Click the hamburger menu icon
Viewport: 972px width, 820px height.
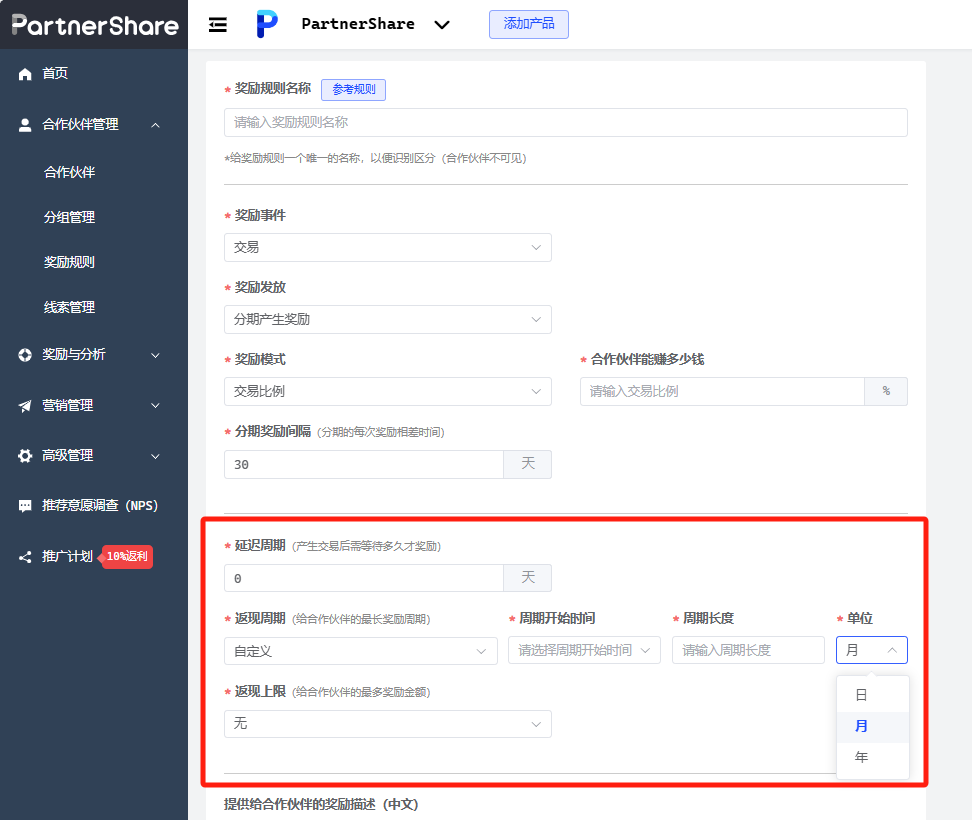click(x=217, y=25)
